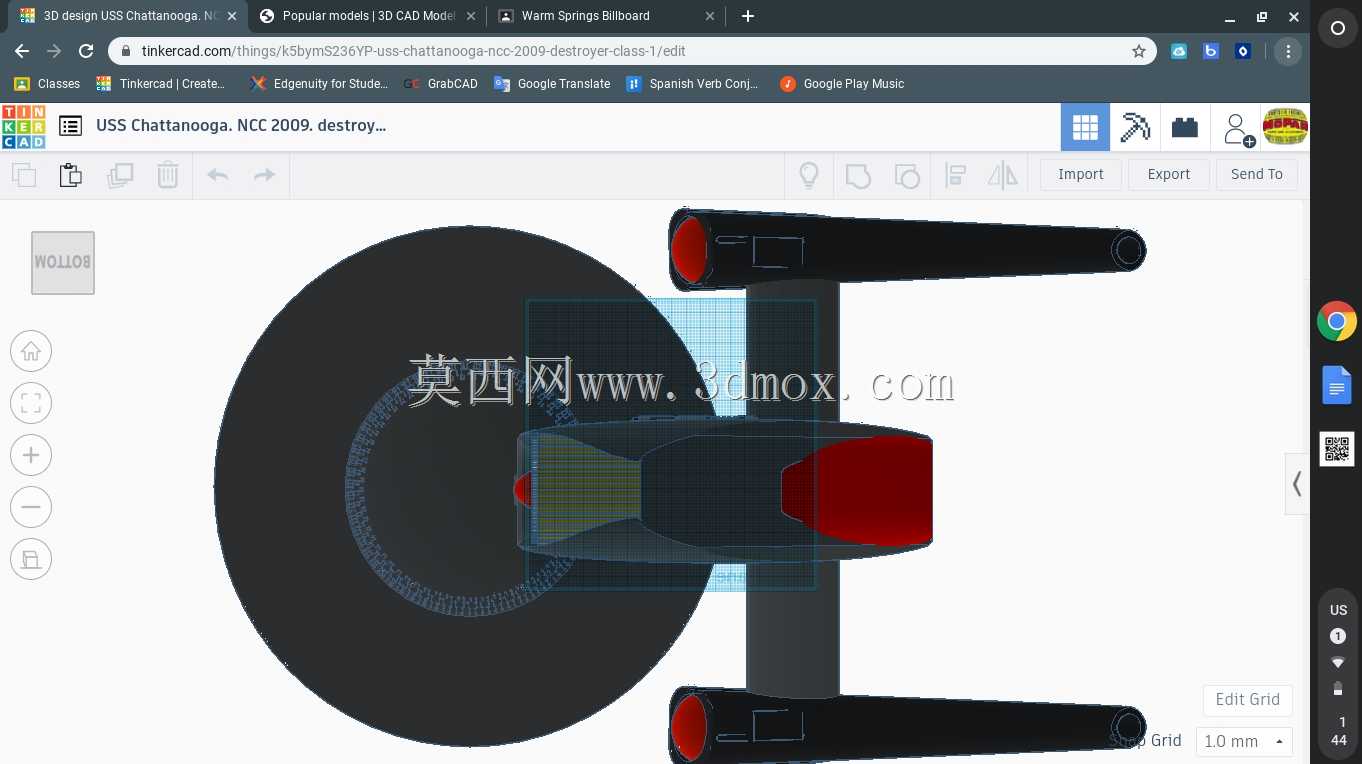Screen dimensions: 1362x764
Task: Click the dark blue square extension icon
Action: 1243,51
